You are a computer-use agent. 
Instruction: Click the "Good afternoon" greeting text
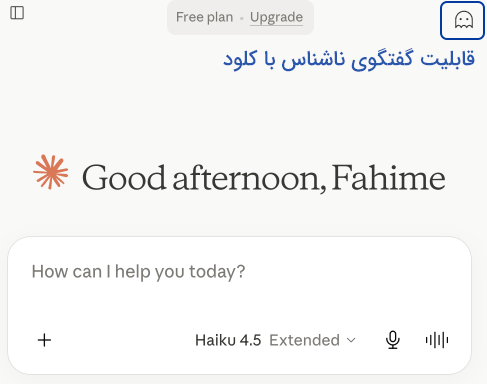click(203, 178)
